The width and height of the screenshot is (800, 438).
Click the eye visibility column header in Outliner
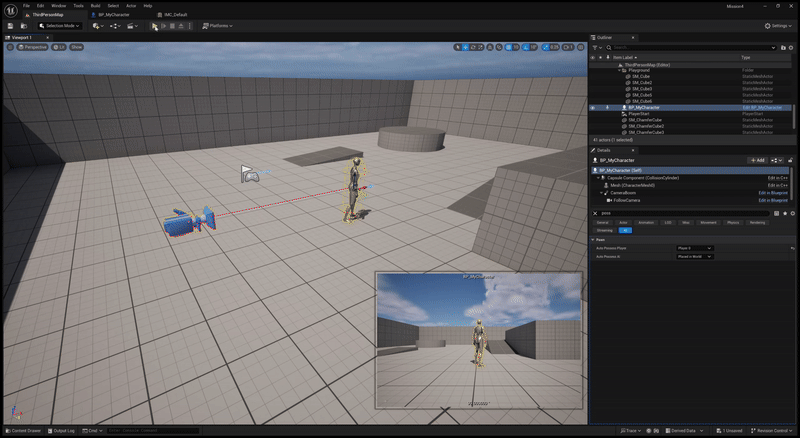[x=592, y=58]
